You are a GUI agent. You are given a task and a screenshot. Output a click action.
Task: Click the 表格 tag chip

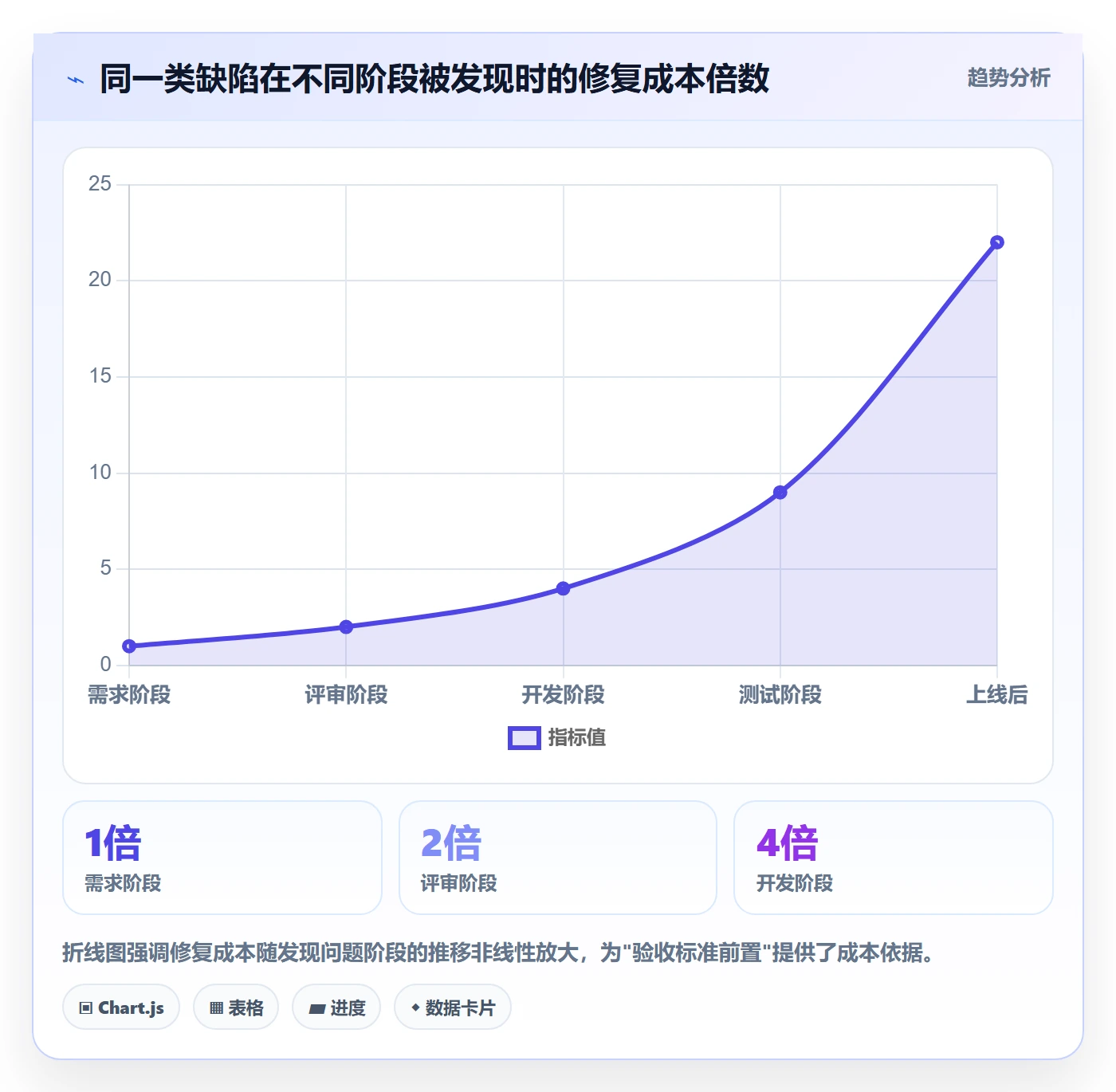coord(236,1008)
